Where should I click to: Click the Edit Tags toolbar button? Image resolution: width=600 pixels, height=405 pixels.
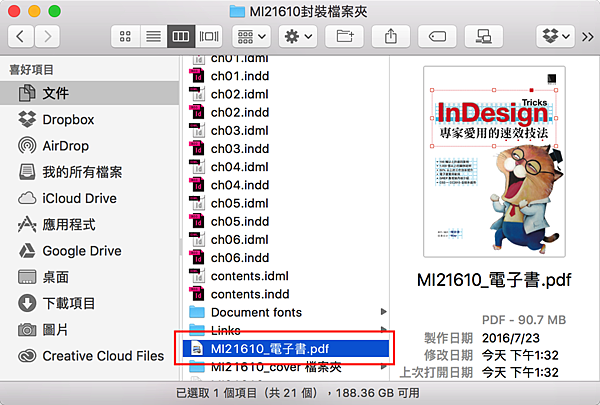click(x=437, y=37)
